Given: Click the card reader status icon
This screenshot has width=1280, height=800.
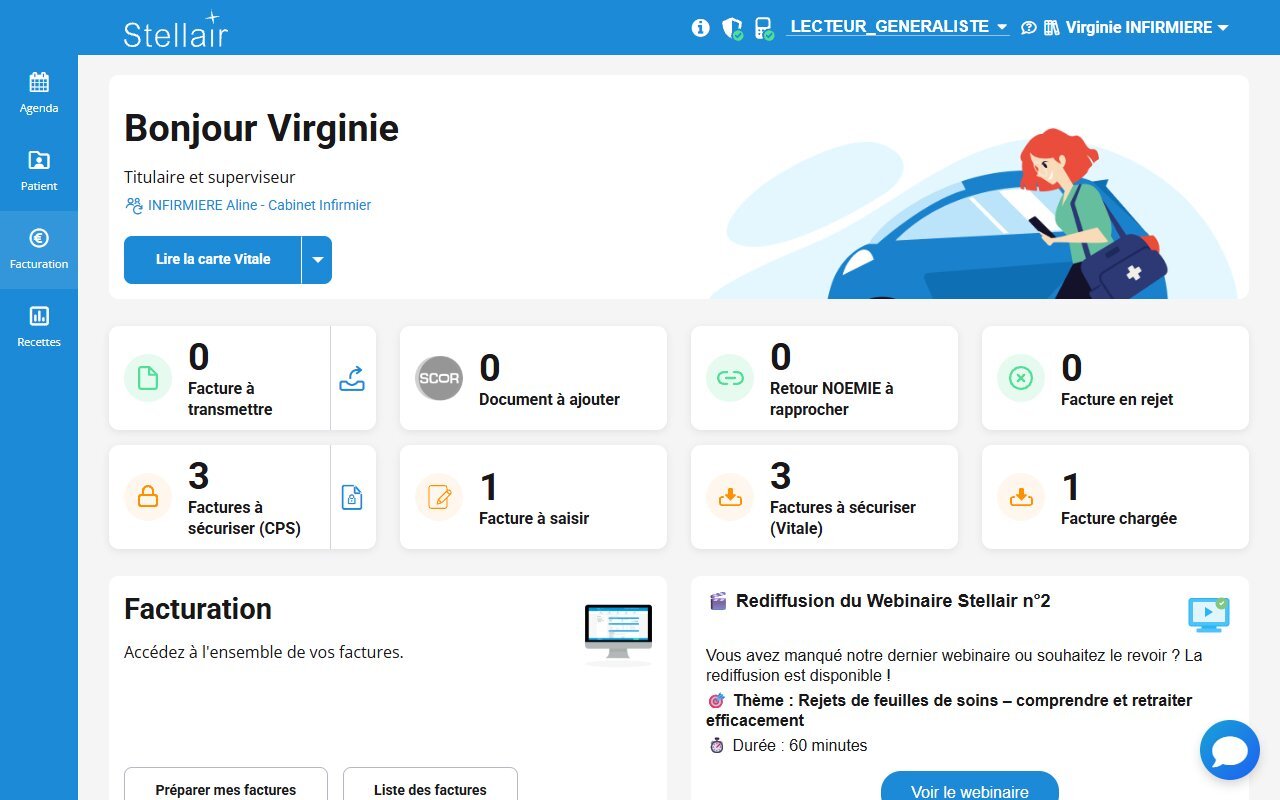Looking at the screenshot, I should point(763,28).
